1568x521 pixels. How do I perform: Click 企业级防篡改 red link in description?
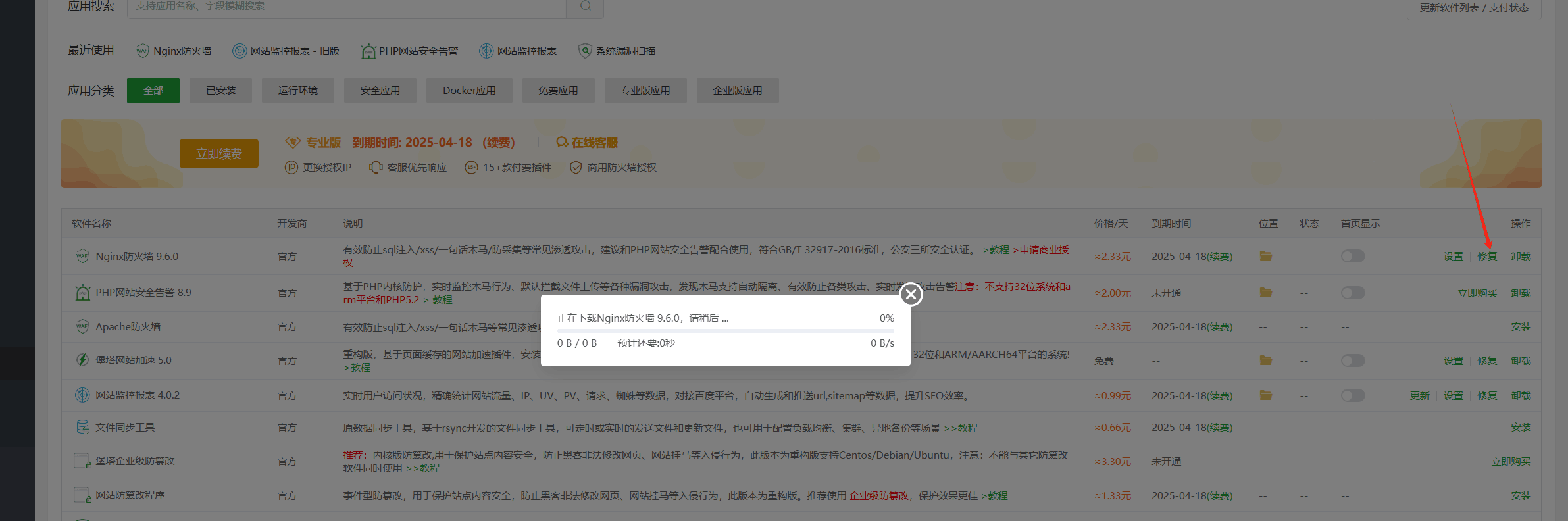[x=878, y=495]
